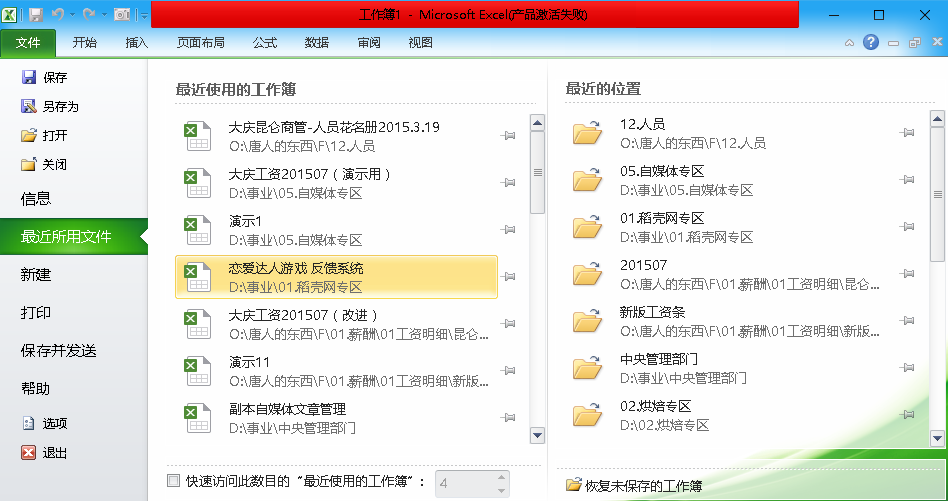Pin 大庆工资201507（演示用）workbook to list
This screenshot has width=948, height=501.
[508, 183]
